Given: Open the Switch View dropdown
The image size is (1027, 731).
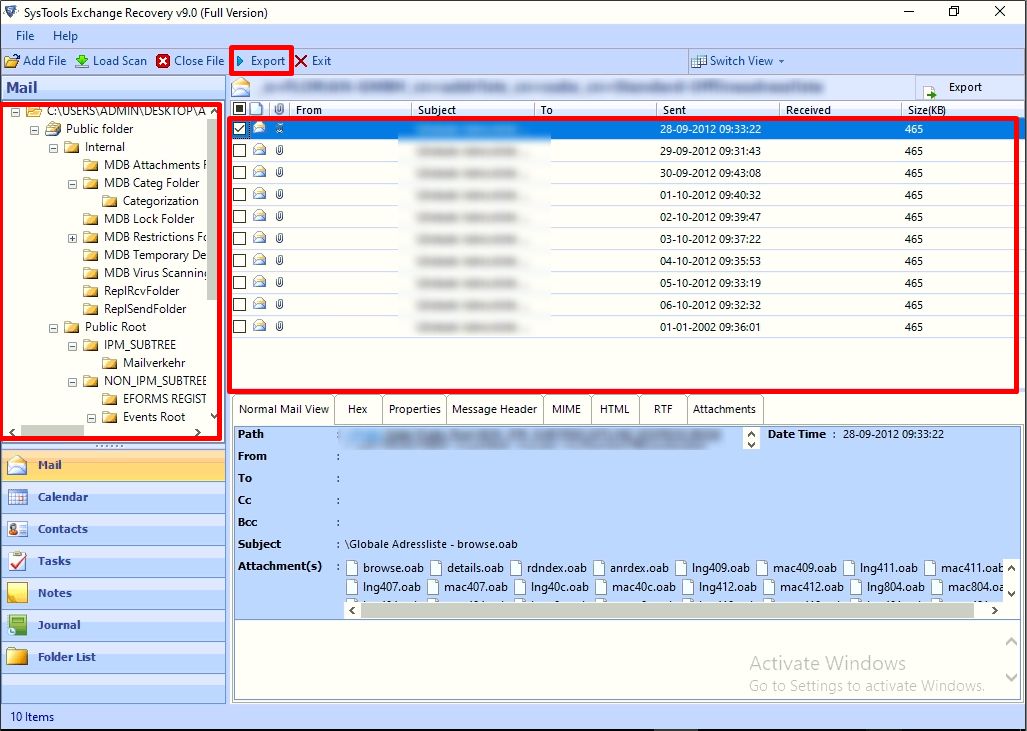Looking at the screenshot, I should [738, 61].
